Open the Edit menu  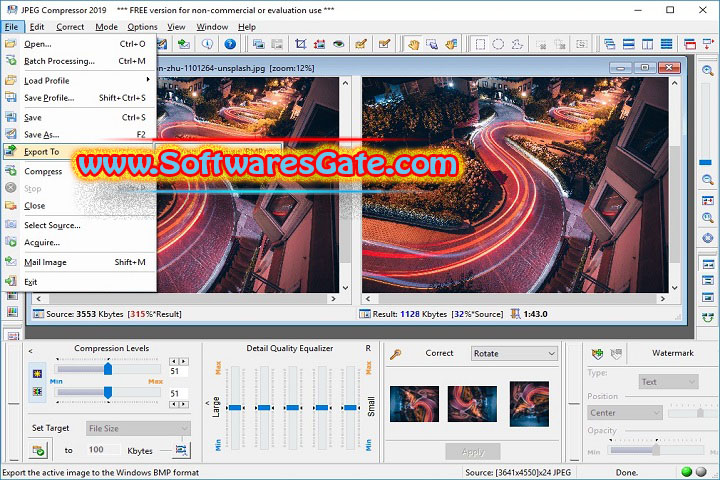(37, 27)
